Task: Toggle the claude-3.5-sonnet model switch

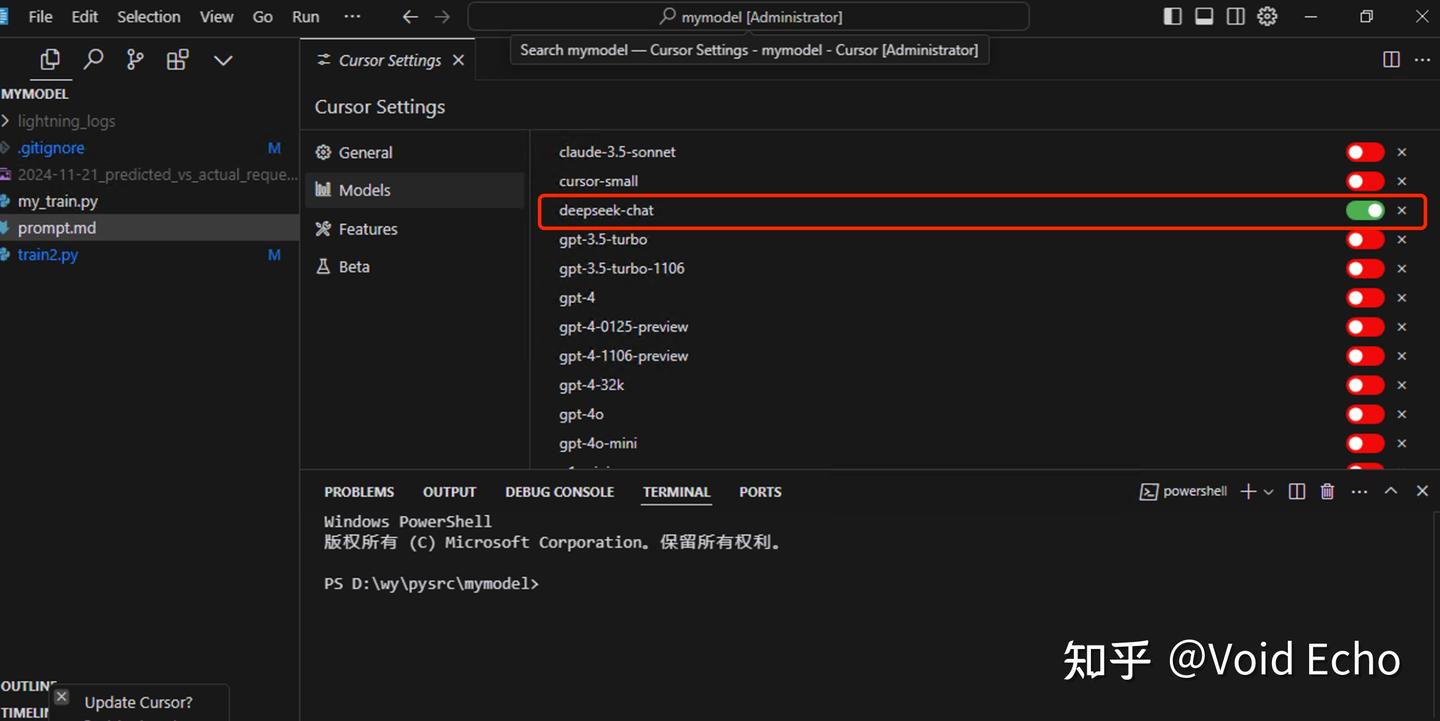Action: (x=1365, y=152)
